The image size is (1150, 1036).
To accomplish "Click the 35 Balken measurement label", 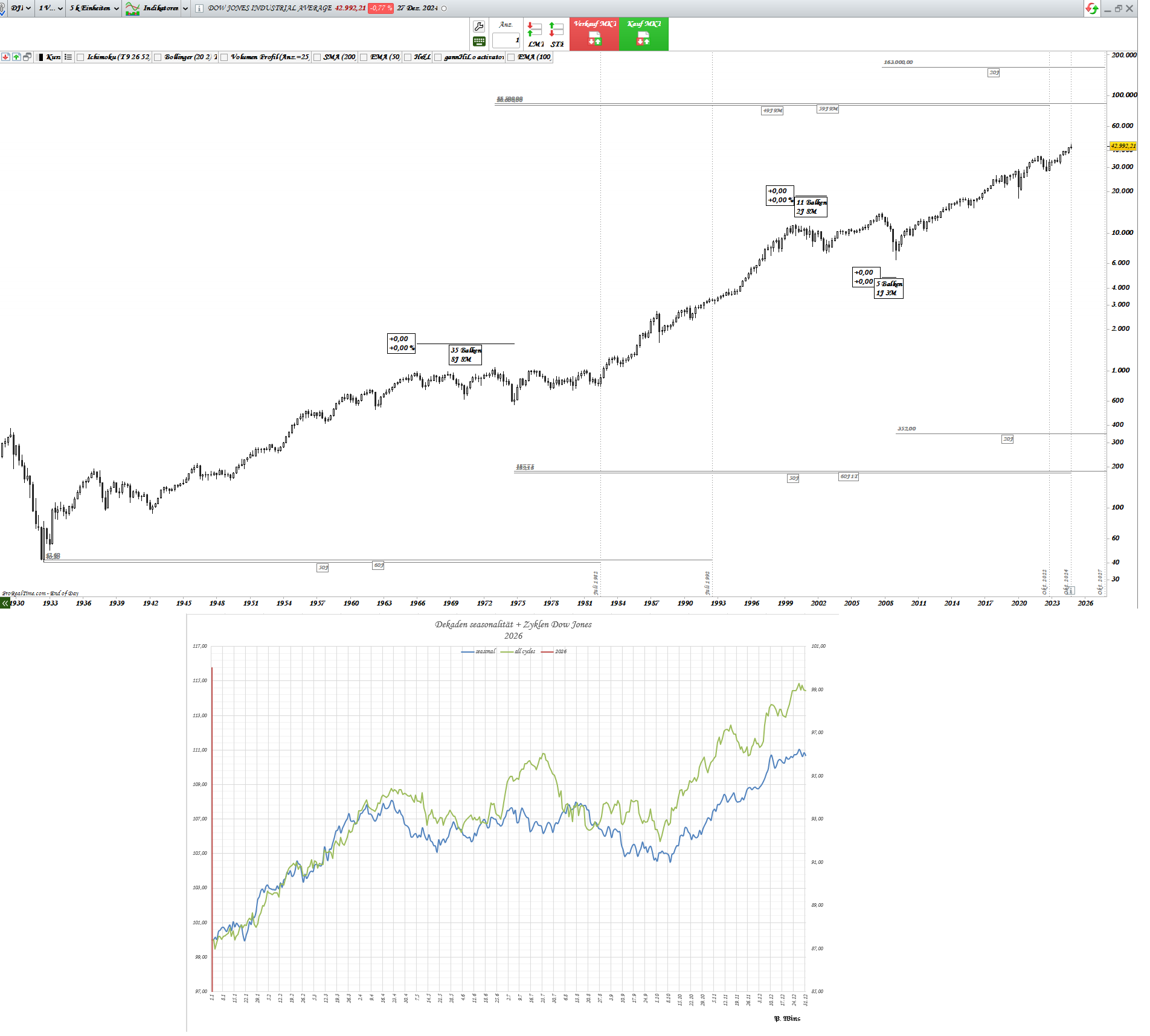I will coord(466,355).
